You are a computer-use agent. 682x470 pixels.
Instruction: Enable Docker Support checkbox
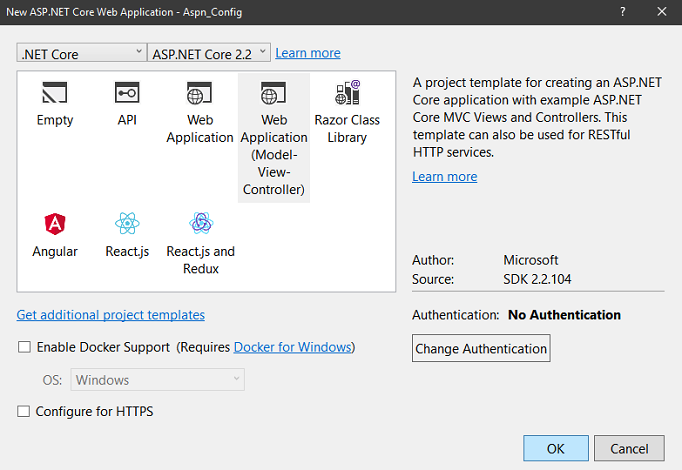[24, 347]
